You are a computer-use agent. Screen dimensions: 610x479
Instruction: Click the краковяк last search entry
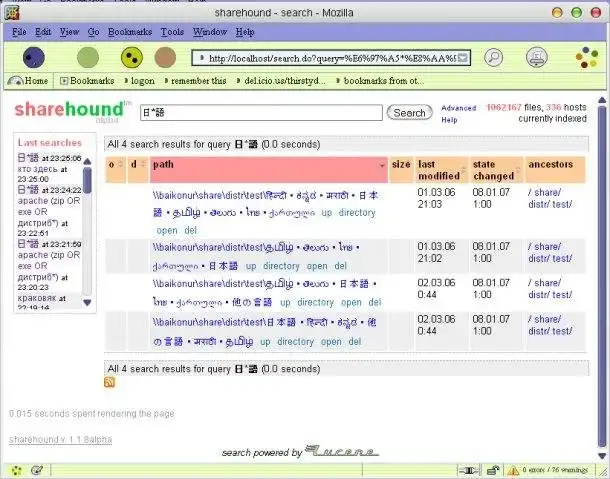point(37,298)
